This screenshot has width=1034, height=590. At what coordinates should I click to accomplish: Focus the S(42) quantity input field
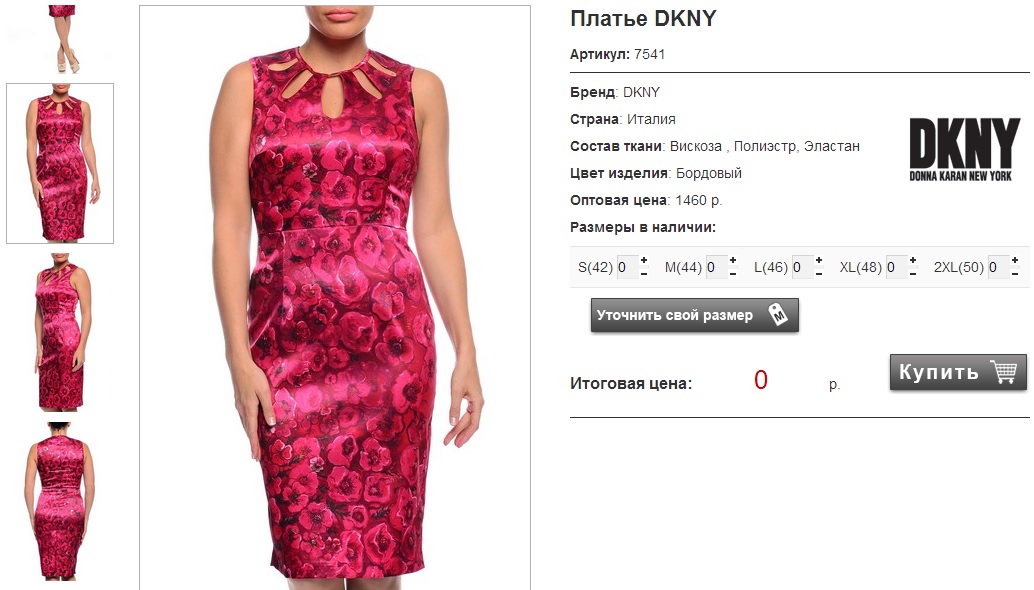tap(627, 267)
